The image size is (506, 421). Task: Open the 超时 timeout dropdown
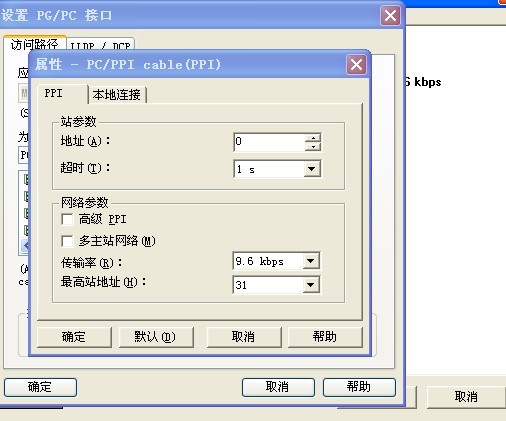coord(312,169)
